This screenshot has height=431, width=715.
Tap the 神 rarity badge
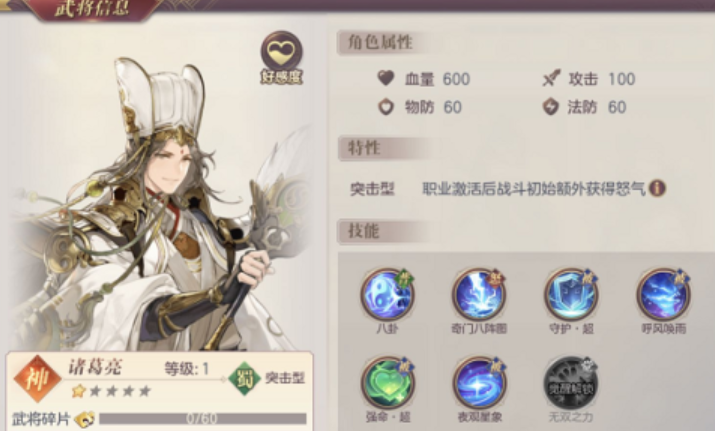37,379
